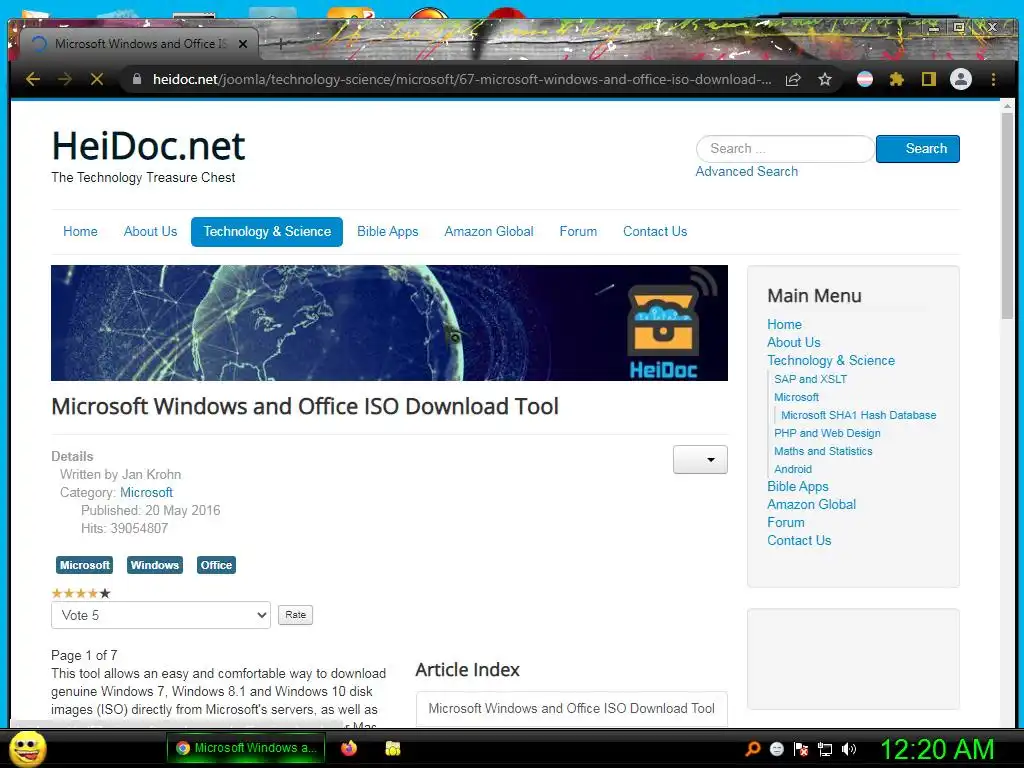The image size is (1024, 768).
Task: Click the star rating display
Action: (81, 593)
